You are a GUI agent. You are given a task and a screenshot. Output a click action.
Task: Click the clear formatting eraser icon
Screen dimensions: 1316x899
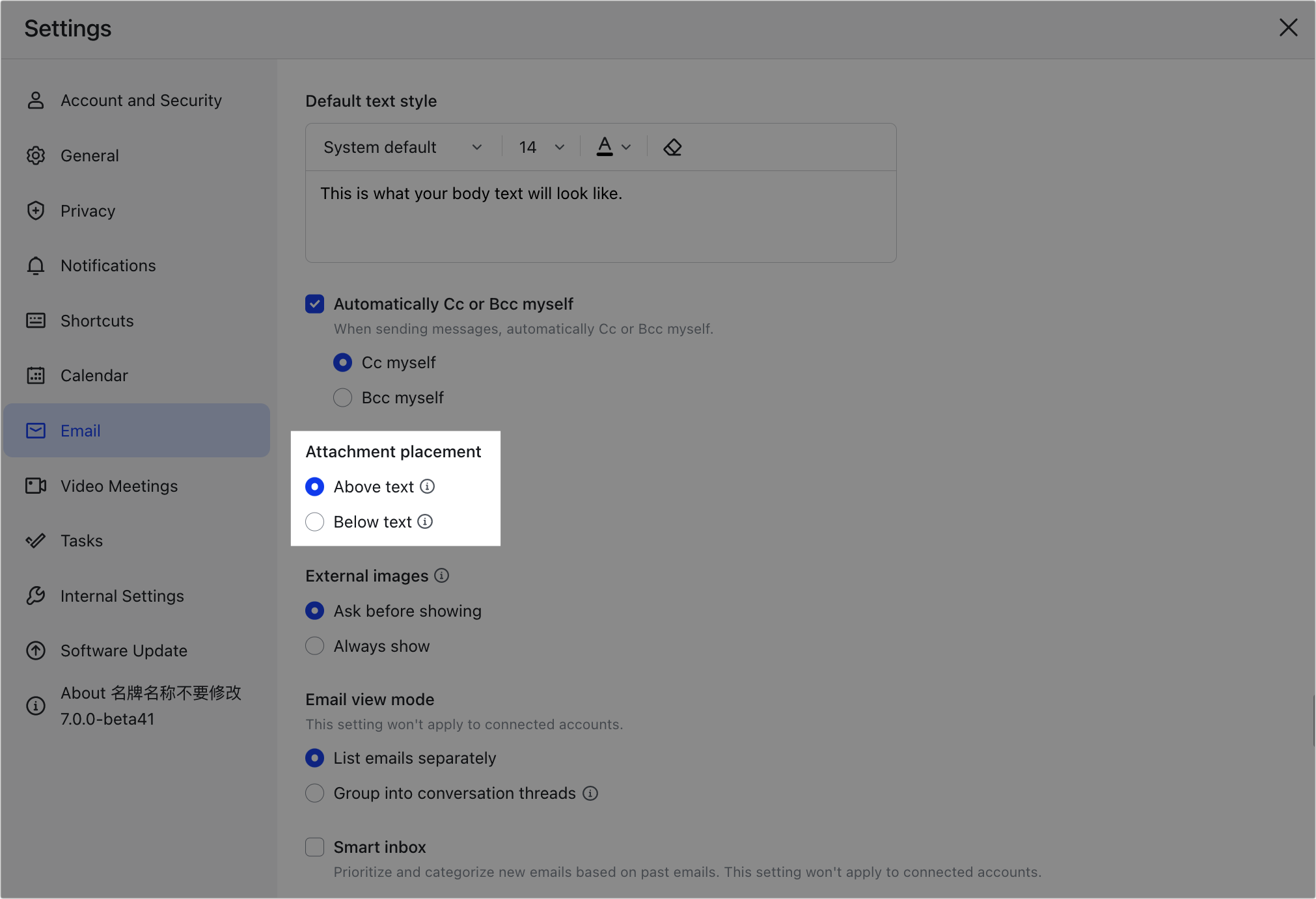(x=673, y=147)
